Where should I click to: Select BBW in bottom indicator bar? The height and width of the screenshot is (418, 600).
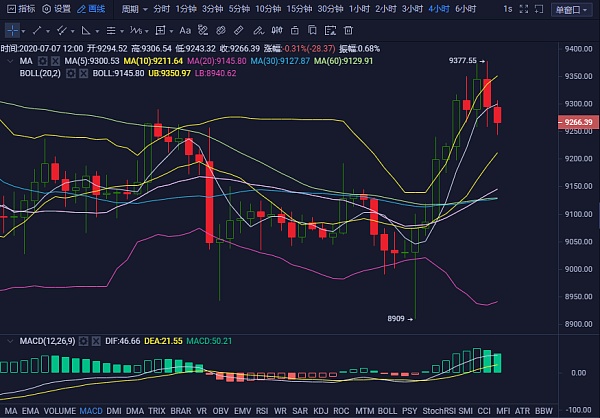click(544, 411)
